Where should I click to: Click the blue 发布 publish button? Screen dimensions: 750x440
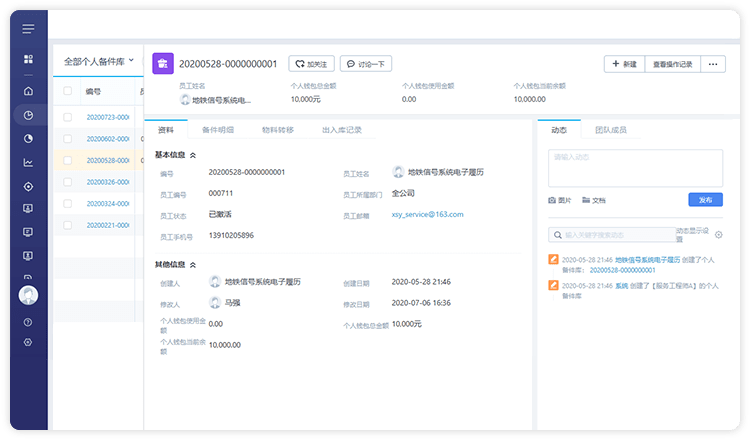click(x=706, y=200)
